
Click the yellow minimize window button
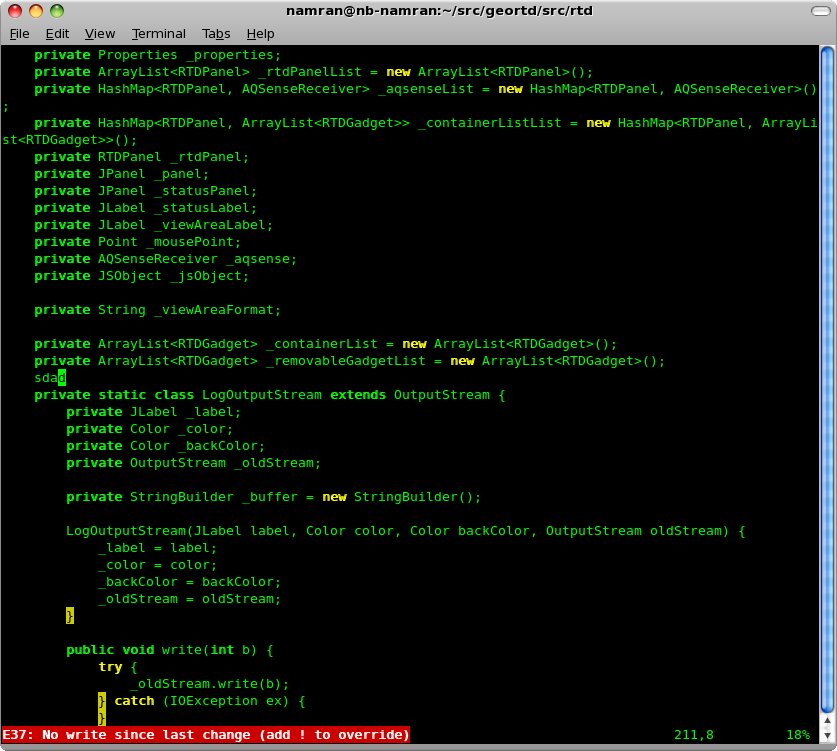36,11
